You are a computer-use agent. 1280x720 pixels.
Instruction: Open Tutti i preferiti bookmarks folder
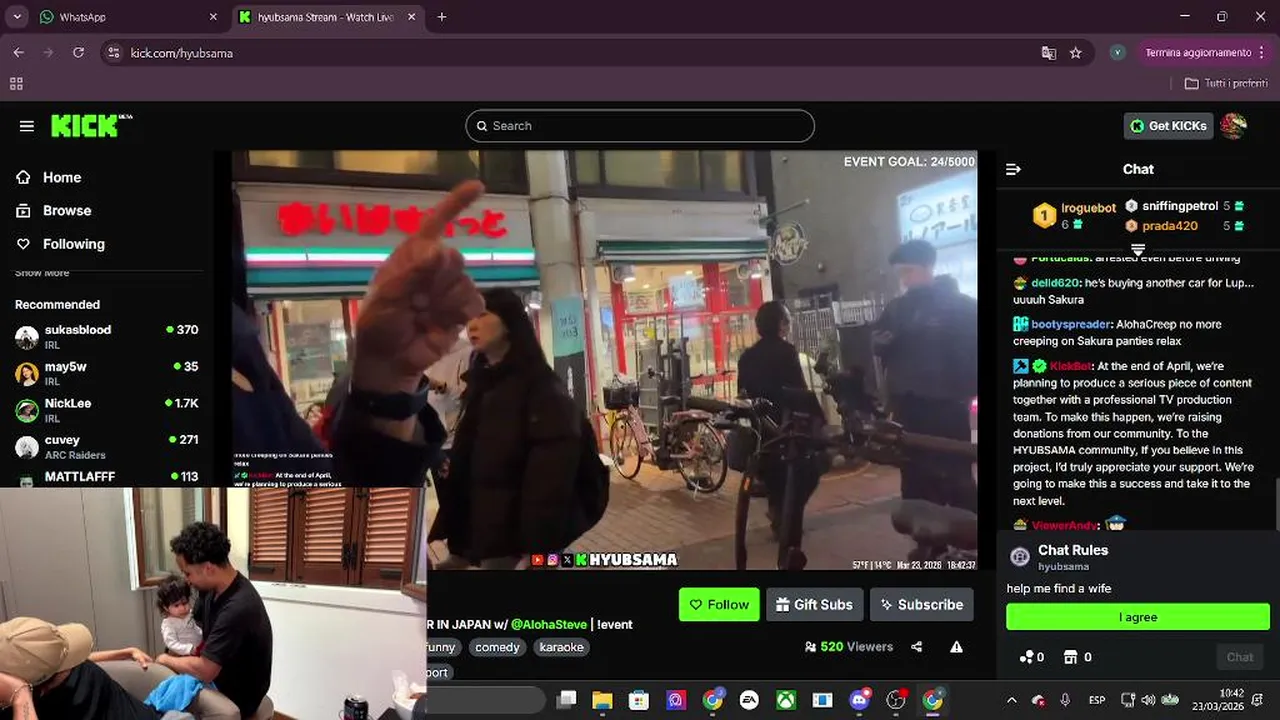click(x=1226, y=84)
